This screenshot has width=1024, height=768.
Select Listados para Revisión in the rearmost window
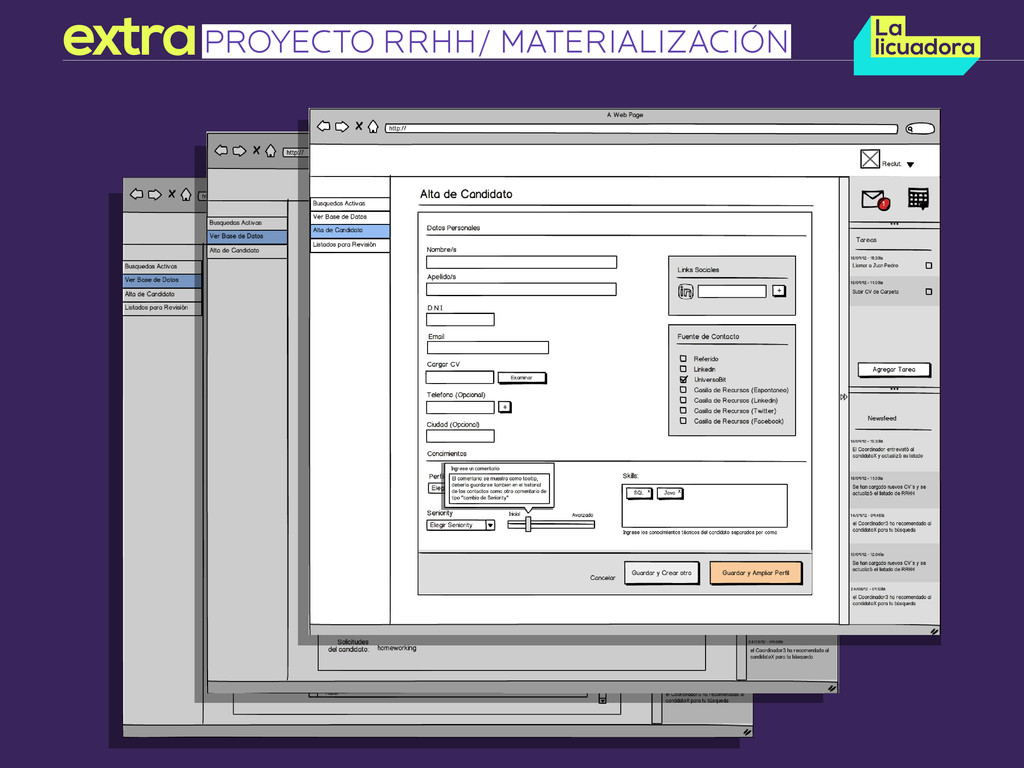click(162, 308)
